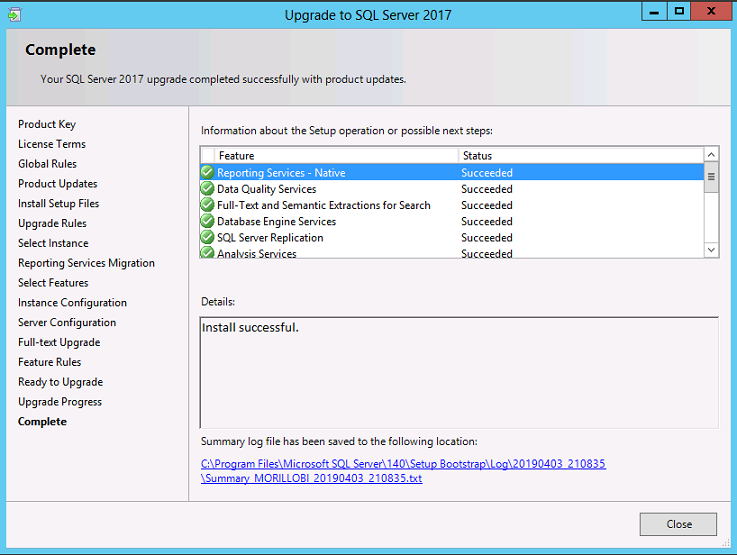Image resolution: width=737 pixels, height=555 pixels.
Task: Select Full-Text and Semantic Extractions for Search row
Action: click(x=452, y=205)
